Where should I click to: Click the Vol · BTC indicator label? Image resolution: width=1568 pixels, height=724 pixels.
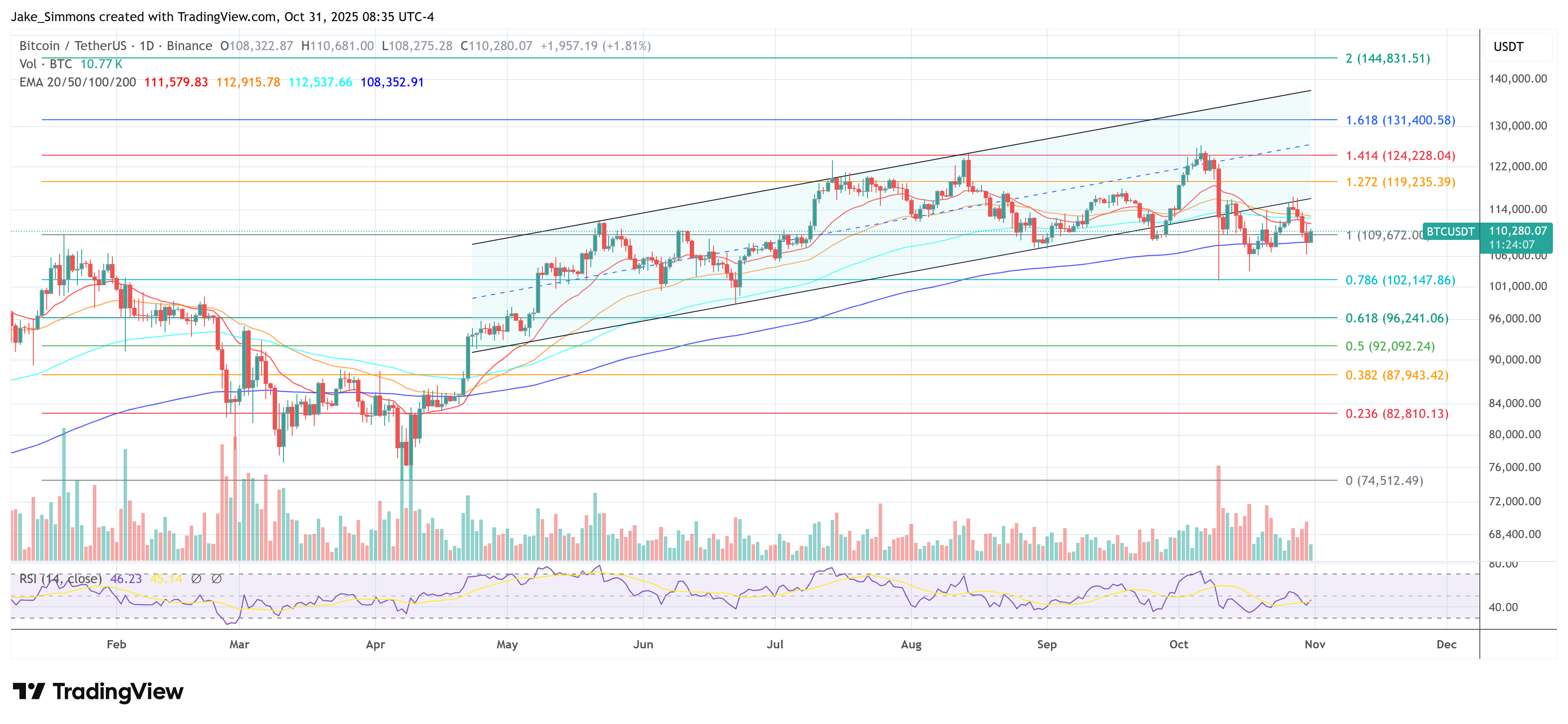coord(46,64)
